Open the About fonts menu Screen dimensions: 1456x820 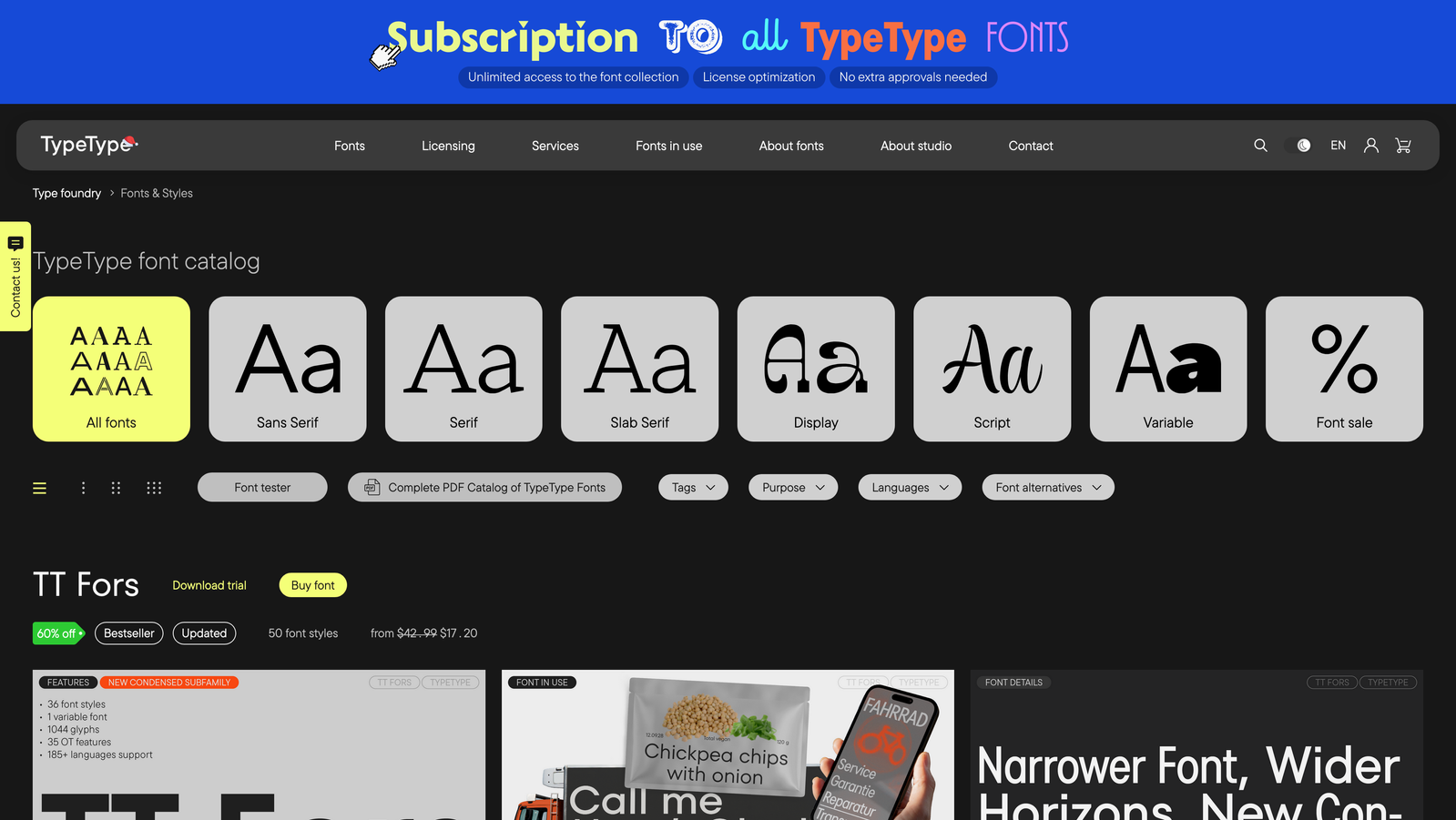[791, 146]
